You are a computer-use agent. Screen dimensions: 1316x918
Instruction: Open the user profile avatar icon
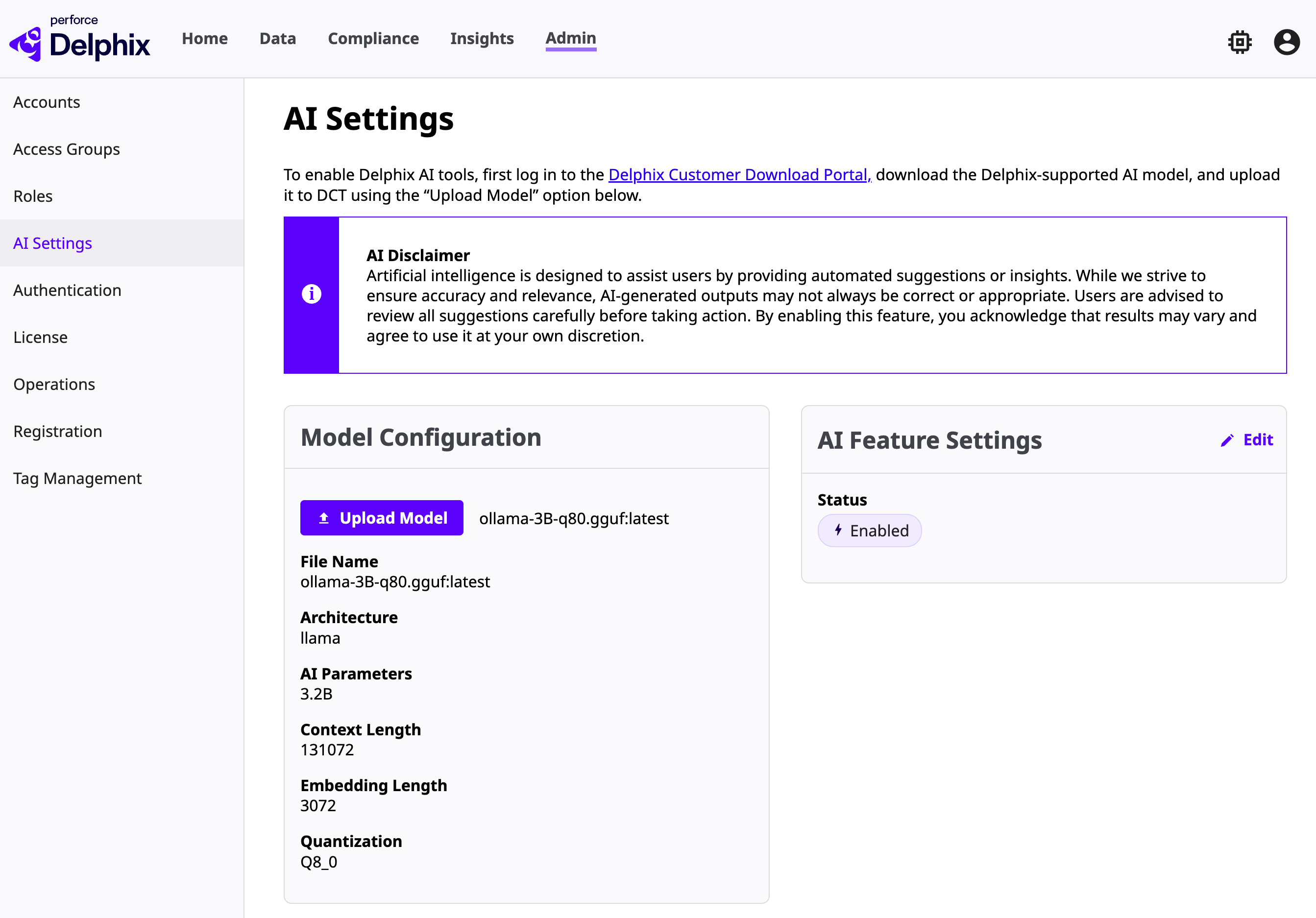pyautogui.click(x=1287, y=42)
